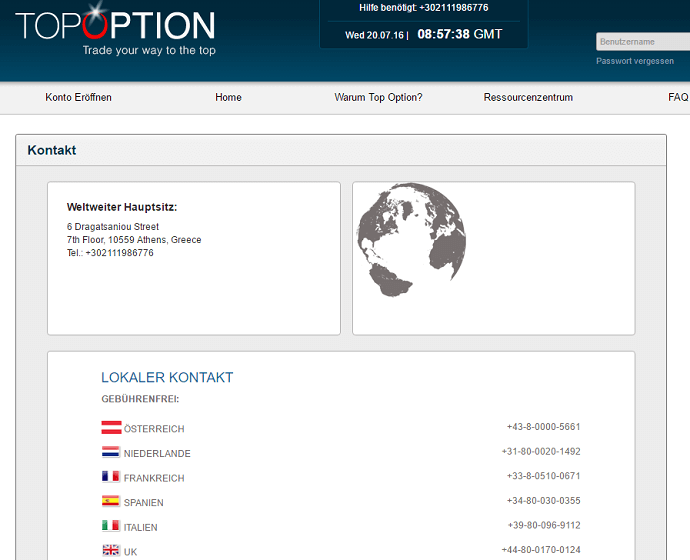
Task: Click the TopOption logo
Action: 115,26
